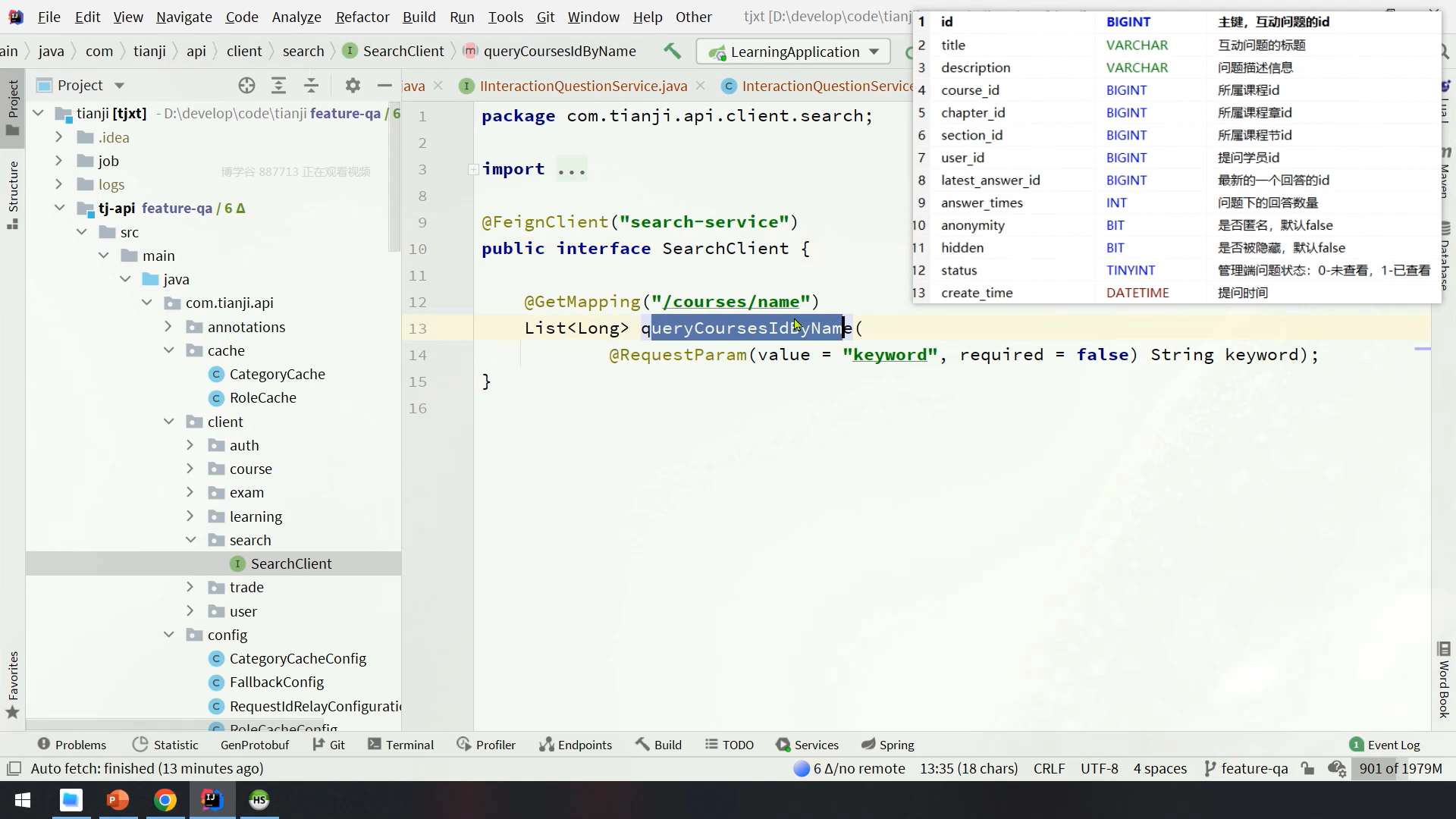Open the Refactor menu
The height and width of the screenshot is (819, 1456).
point(362,17)
